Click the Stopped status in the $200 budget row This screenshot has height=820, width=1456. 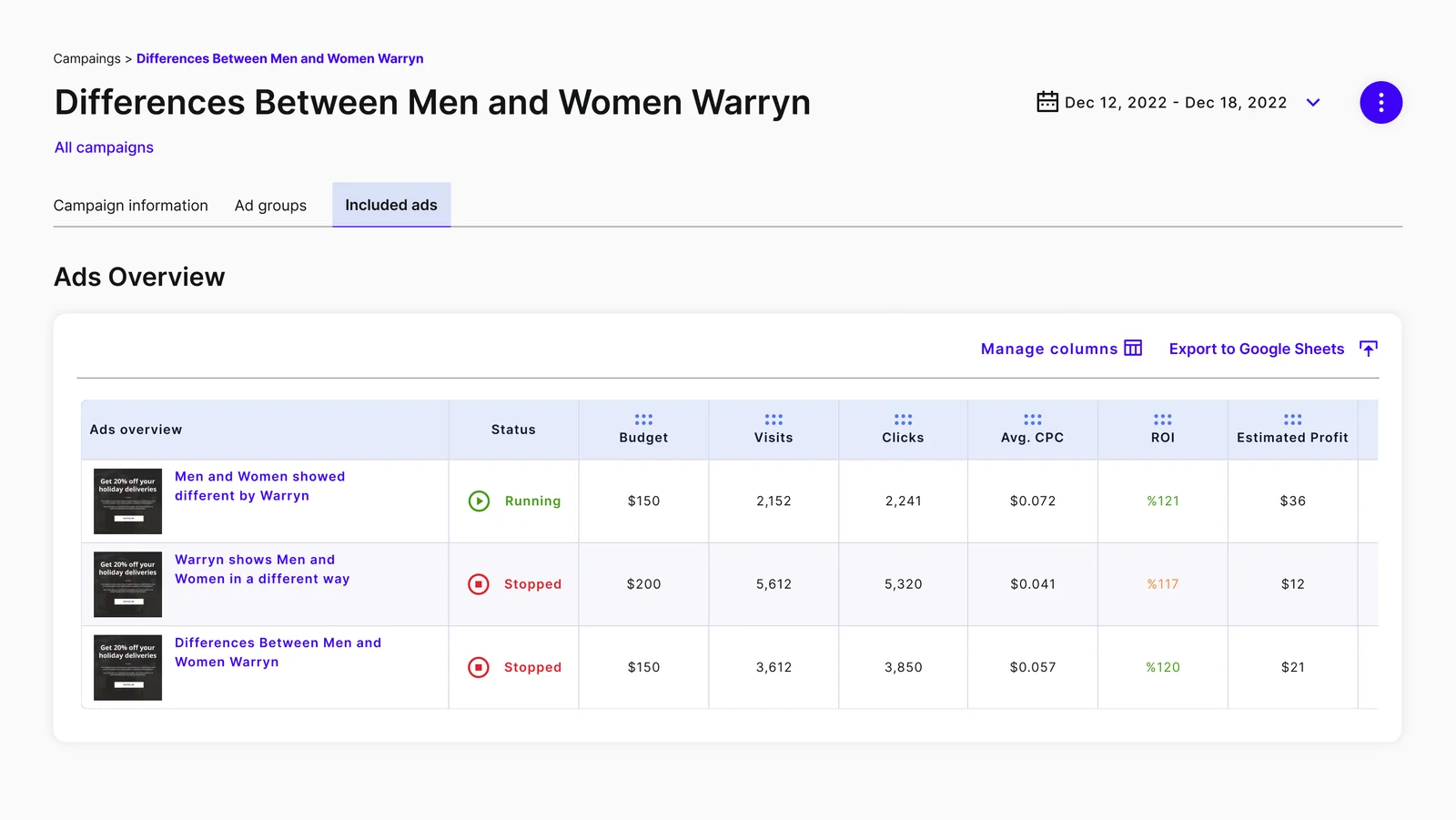tap(532, 584)
